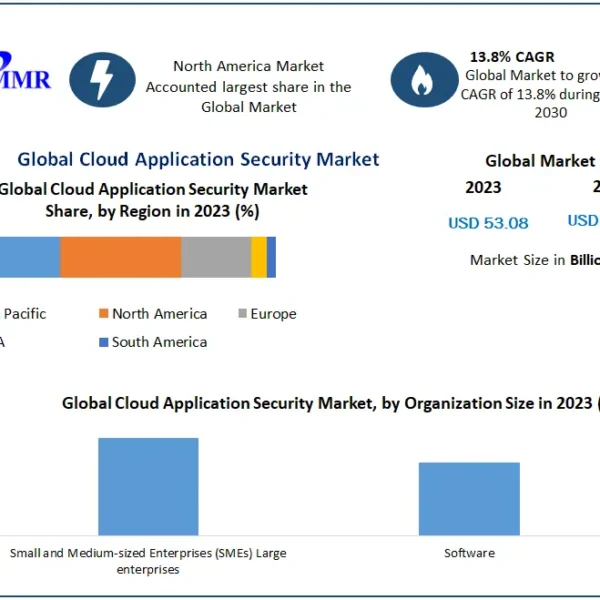The height and width of the screenshot is (600, 600).
Task: Click the 'USD 53.08' value
Action: (488, 223)
